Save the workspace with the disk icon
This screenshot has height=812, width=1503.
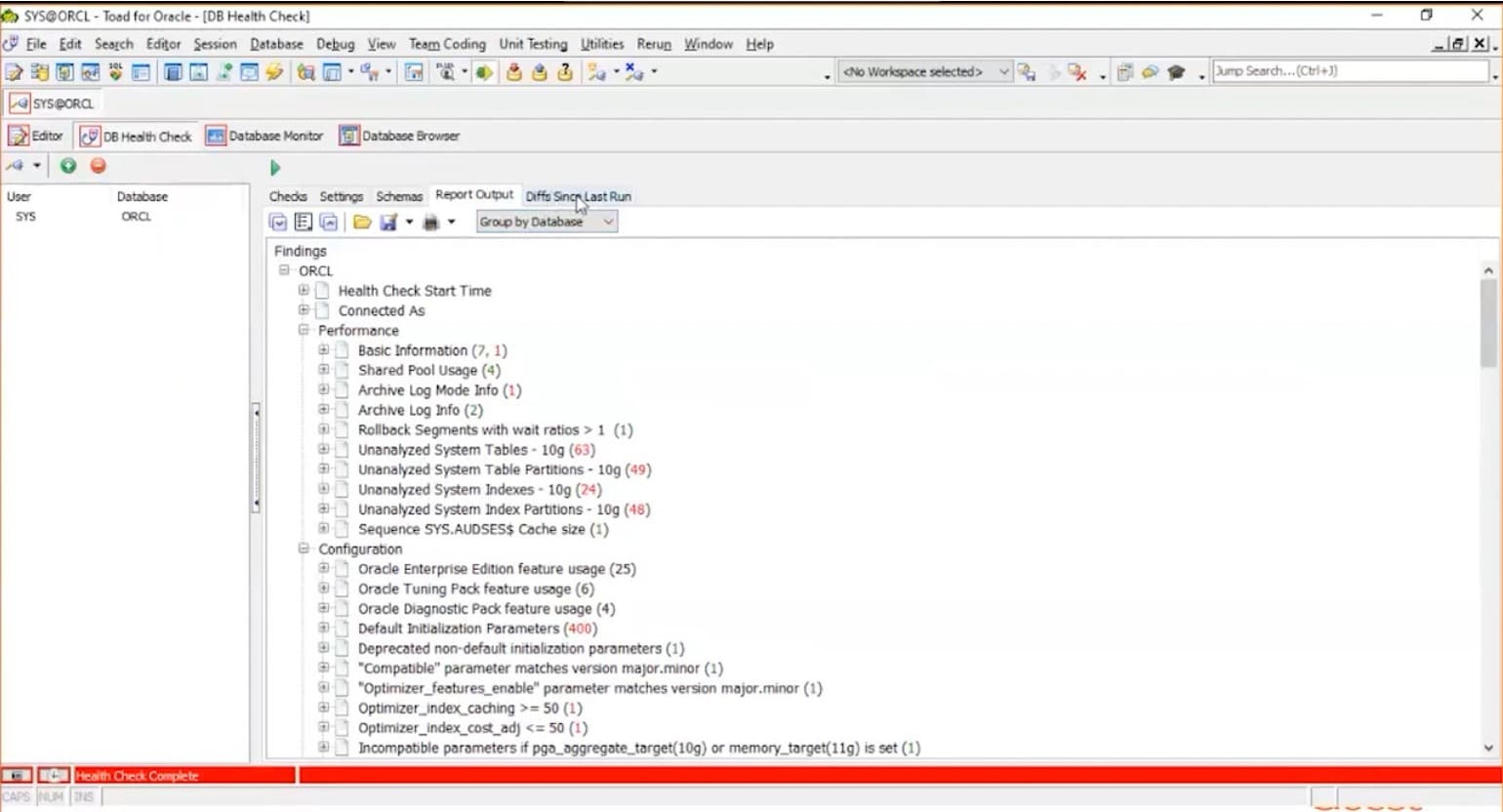(x=1026, y=72)
